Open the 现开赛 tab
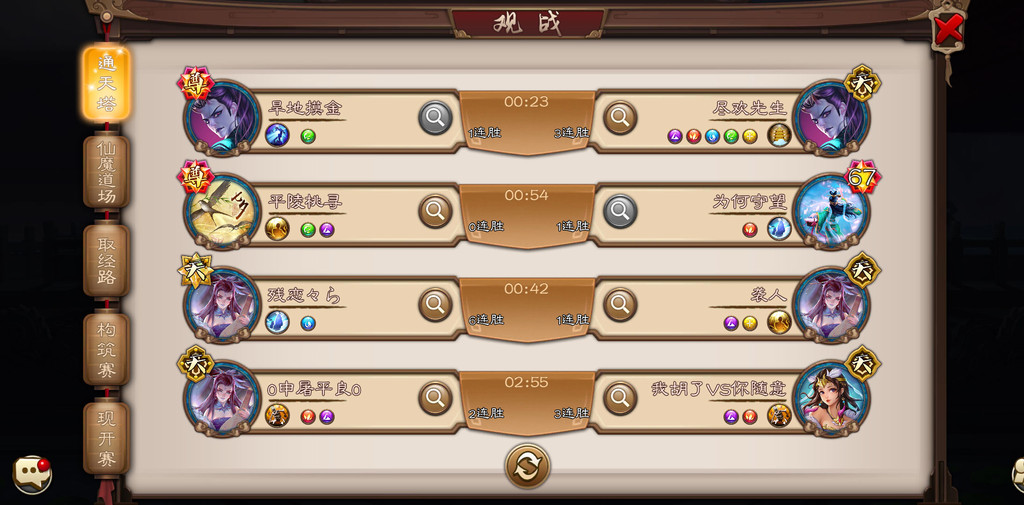The height and width of the screenshot is (505, 1024). pos(106,438)
